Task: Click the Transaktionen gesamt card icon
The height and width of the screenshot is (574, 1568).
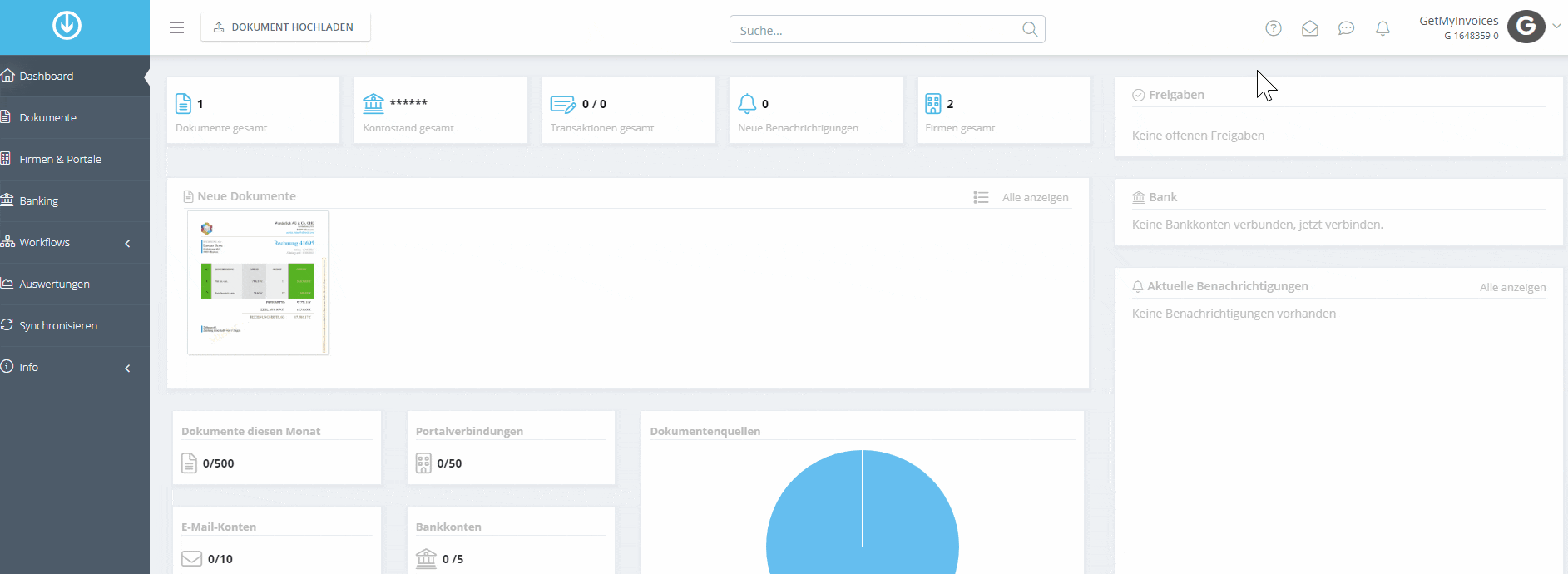Action: click(x=563, y=104)
